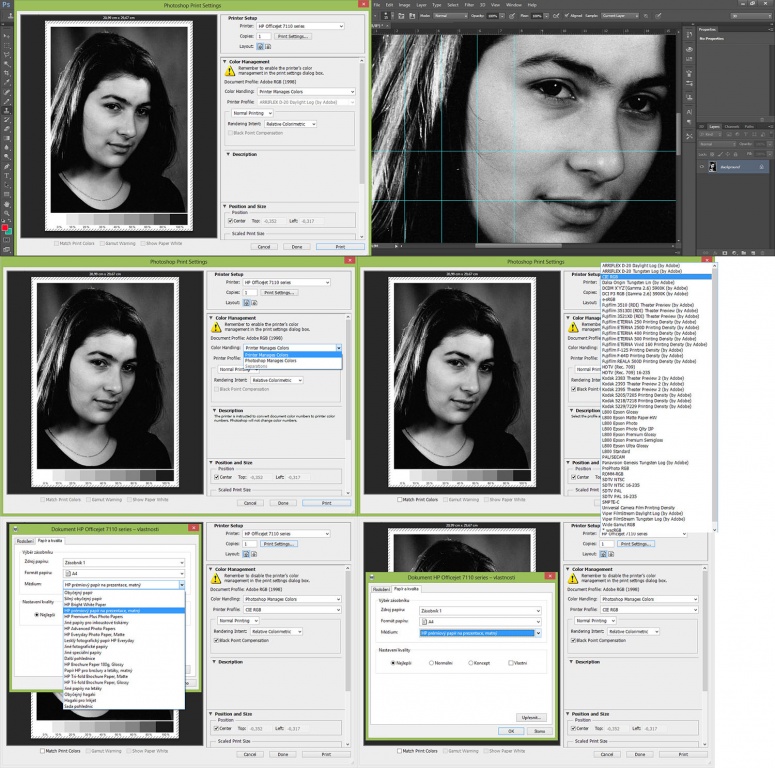Open the Image menu in Photoshop
The image size is (775, 768).
(x=404, y=5)
